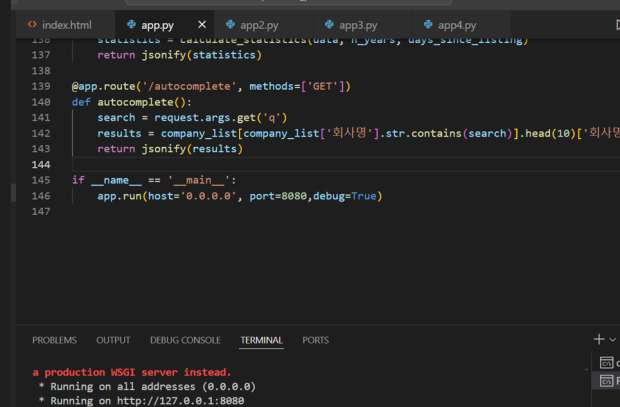Click '__main__' string on line 145
Viewport: 620px width, 407px height.
198,180
